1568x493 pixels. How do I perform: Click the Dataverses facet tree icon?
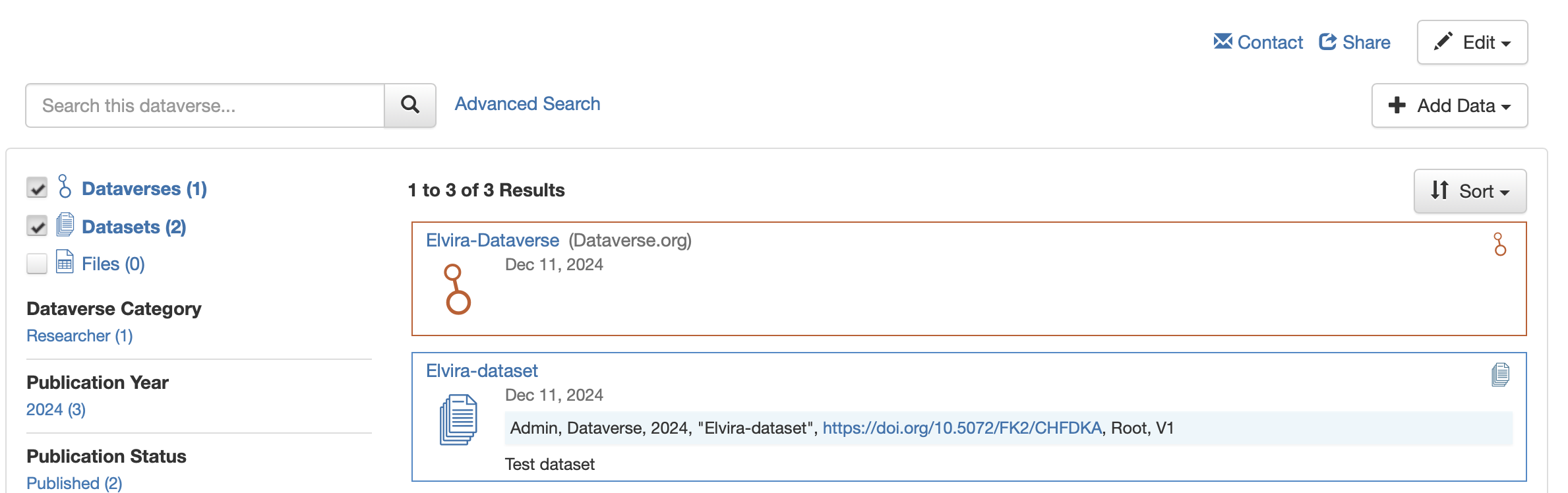coord(65,187)
